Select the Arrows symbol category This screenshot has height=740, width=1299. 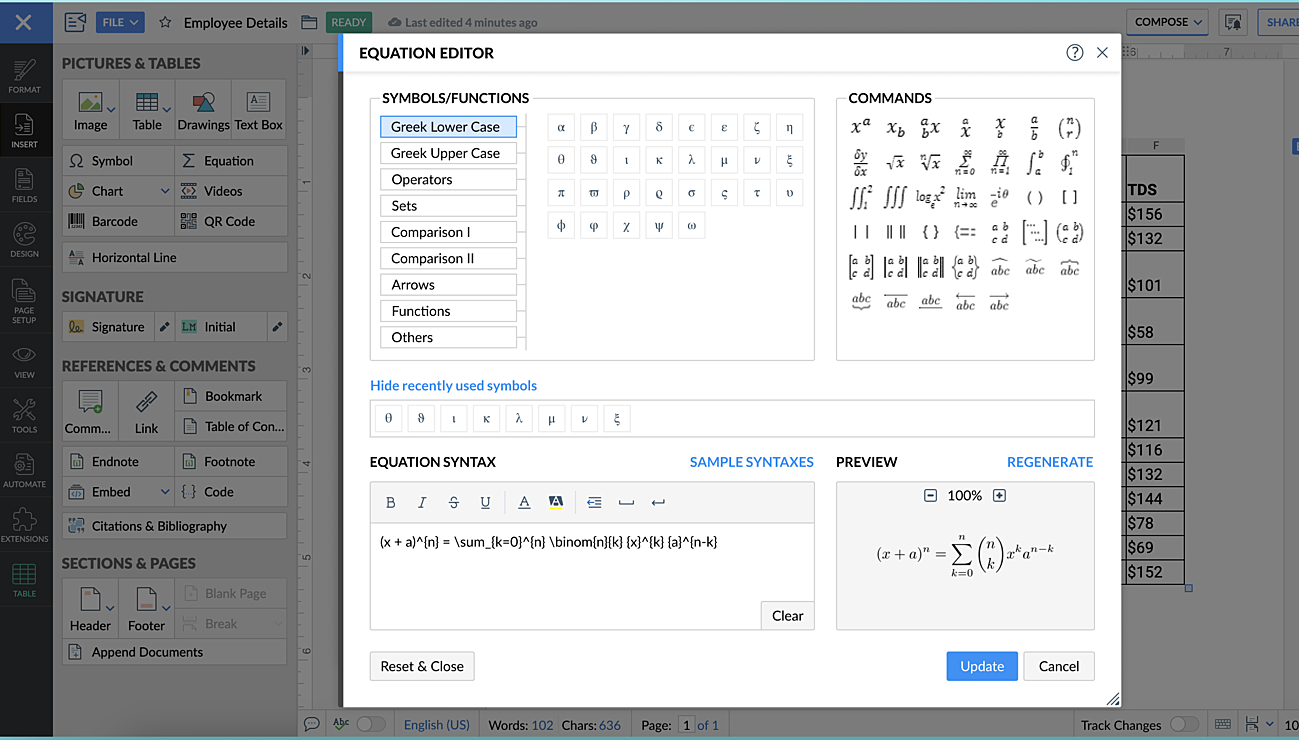click(x=448, y=284)
